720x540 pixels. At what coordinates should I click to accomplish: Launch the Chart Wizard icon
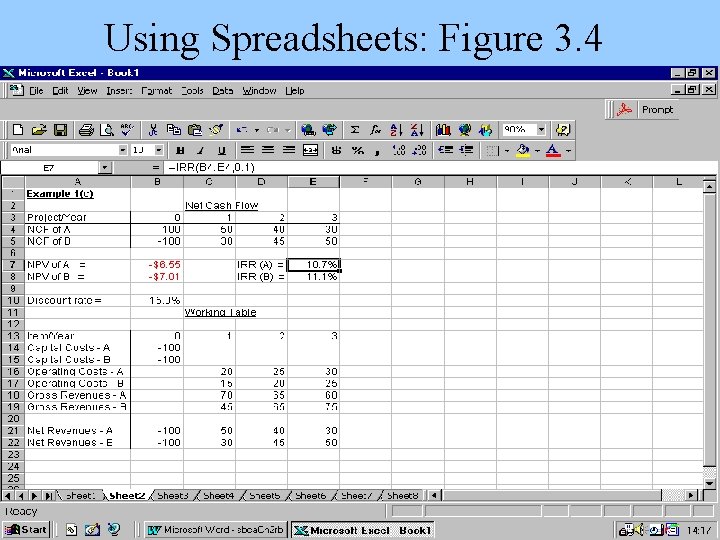coord(443,130)
